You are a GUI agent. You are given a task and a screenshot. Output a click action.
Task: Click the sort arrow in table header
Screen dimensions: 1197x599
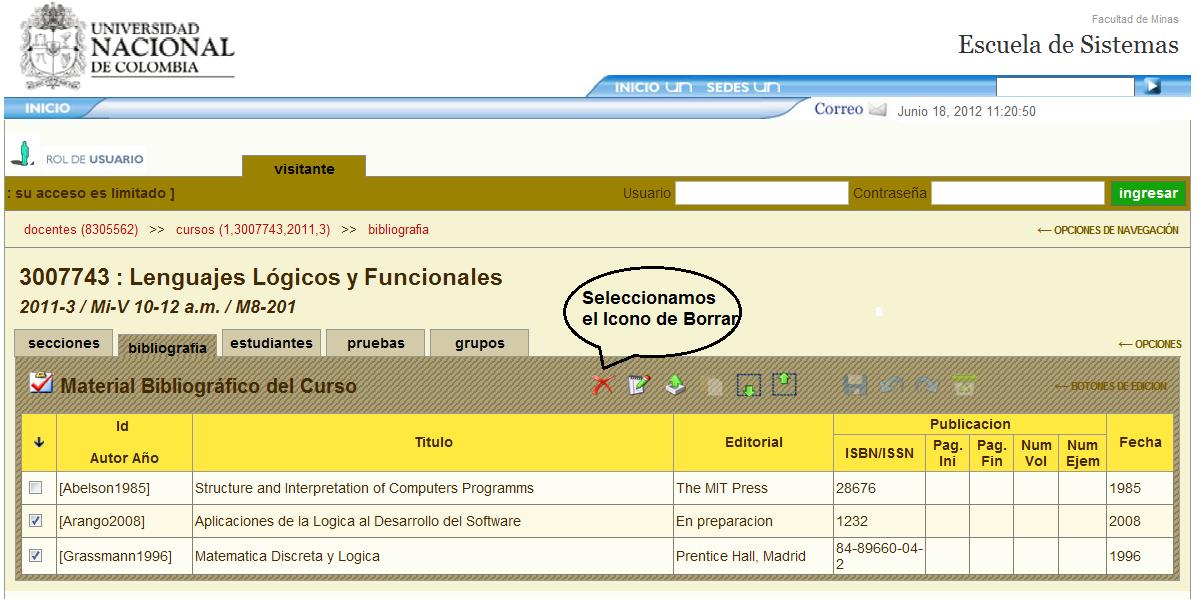coord(38,442)
